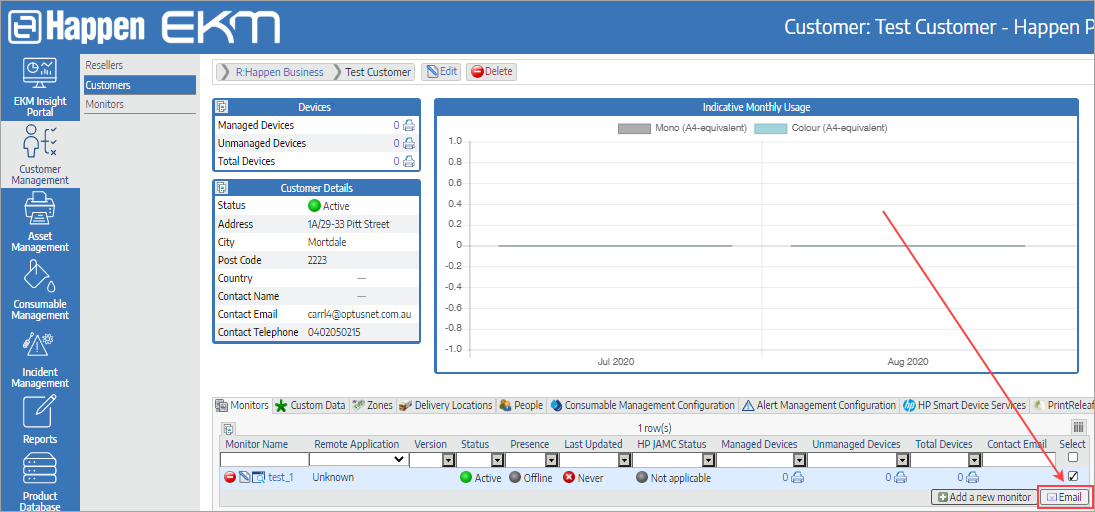Click the red delete icon for test_1
Viewport: 1095px width, 512px height.
230,478
